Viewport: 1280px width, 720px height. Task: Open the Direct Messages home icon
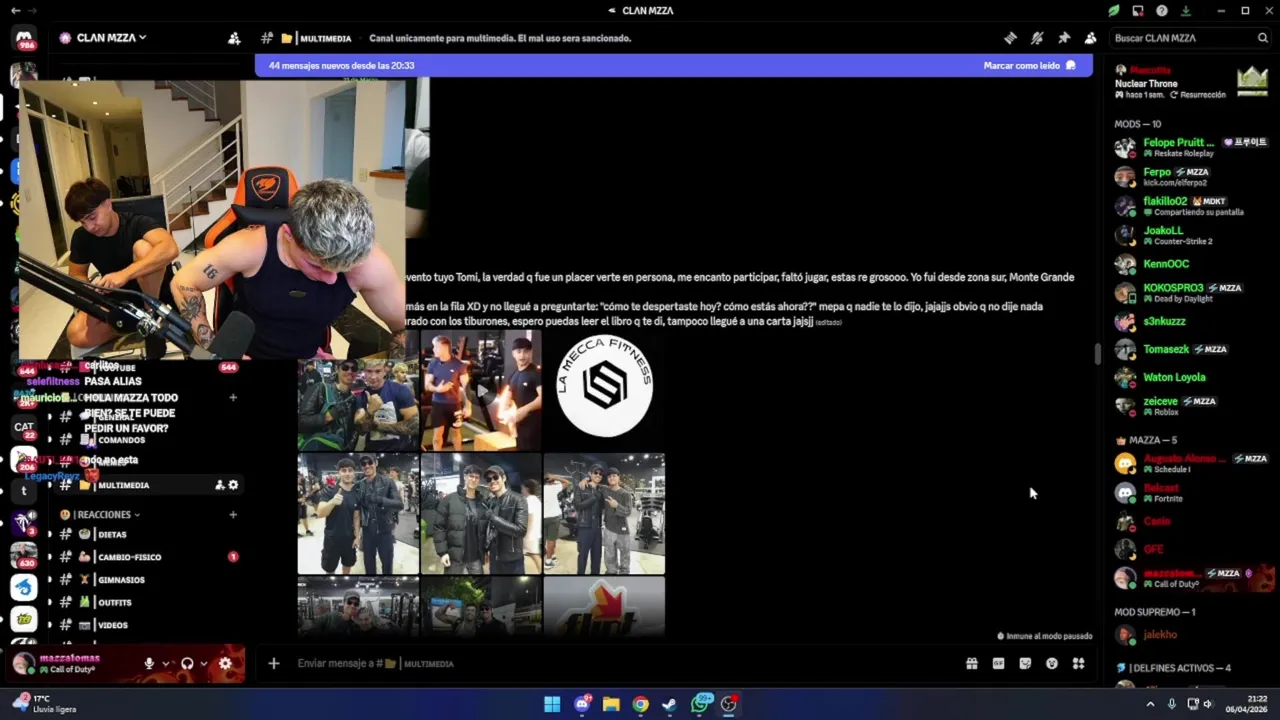[24, 39]
